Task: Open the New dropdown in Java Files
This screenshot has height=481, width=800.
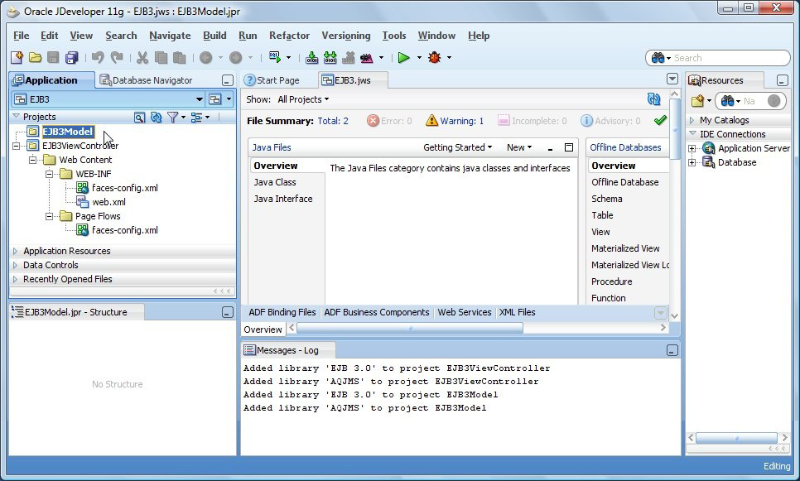Action: coord(519,147)
